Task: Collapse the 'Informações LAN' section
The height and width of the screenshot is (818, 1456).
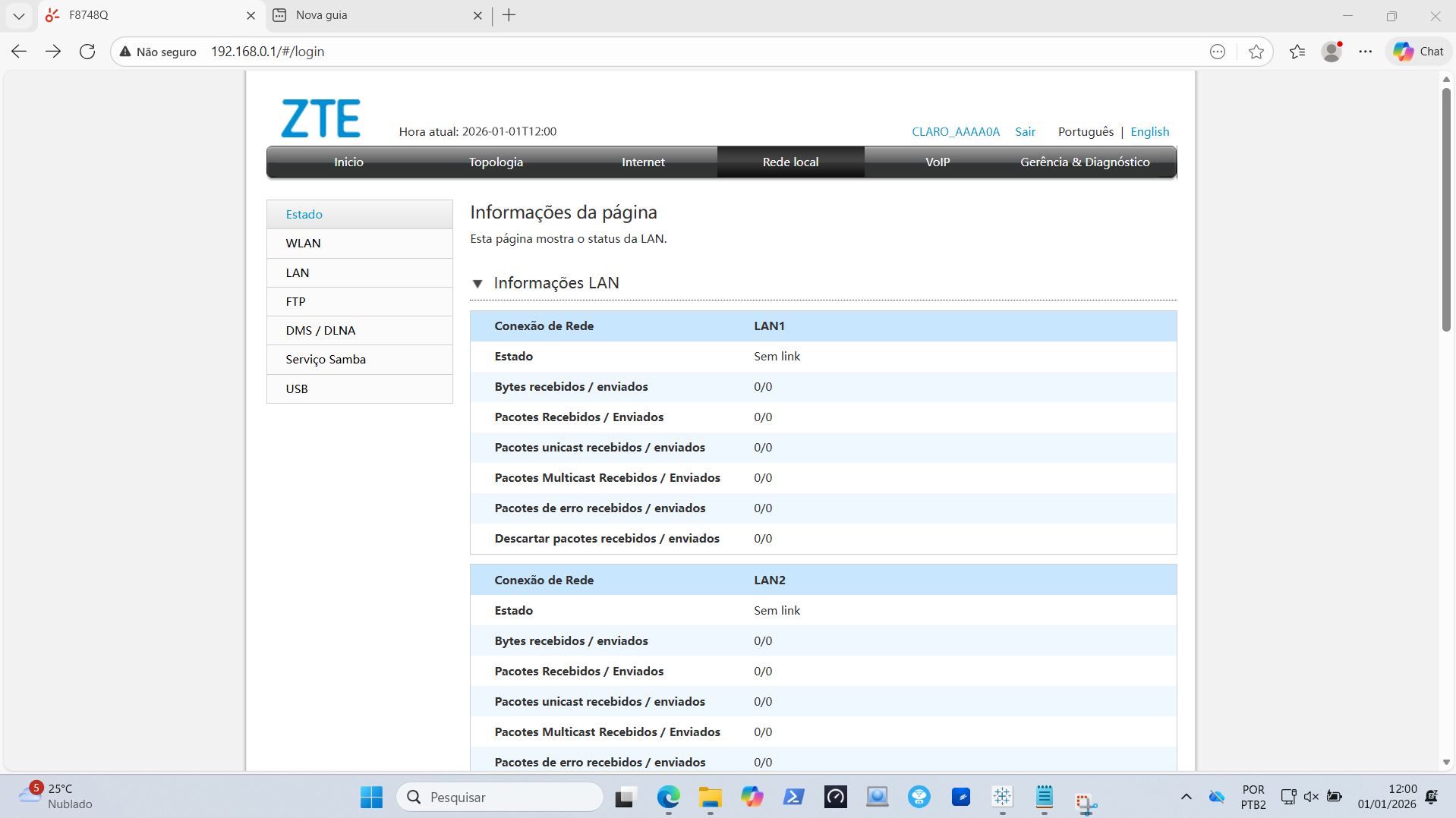Action: [x=478, y=283]
